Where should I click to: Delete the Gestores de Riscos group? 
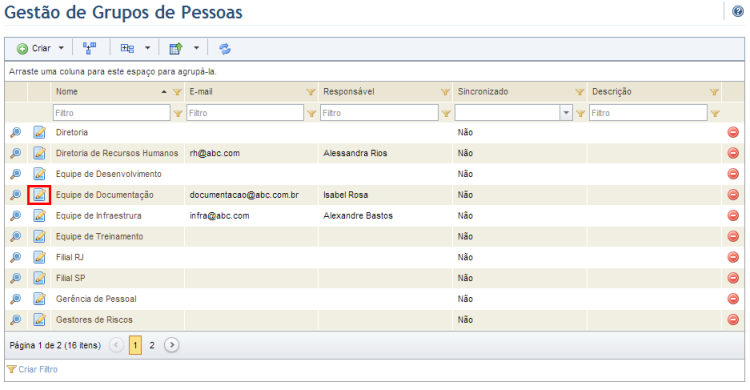[x=733, y=320]
